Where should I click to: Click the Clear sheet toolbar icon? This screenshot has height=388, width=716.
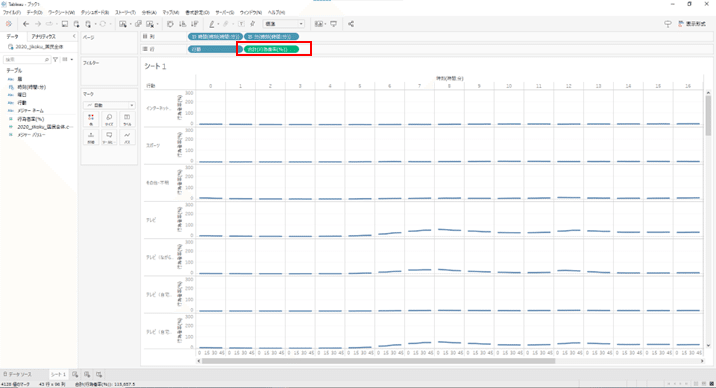[x=150, y=24]
